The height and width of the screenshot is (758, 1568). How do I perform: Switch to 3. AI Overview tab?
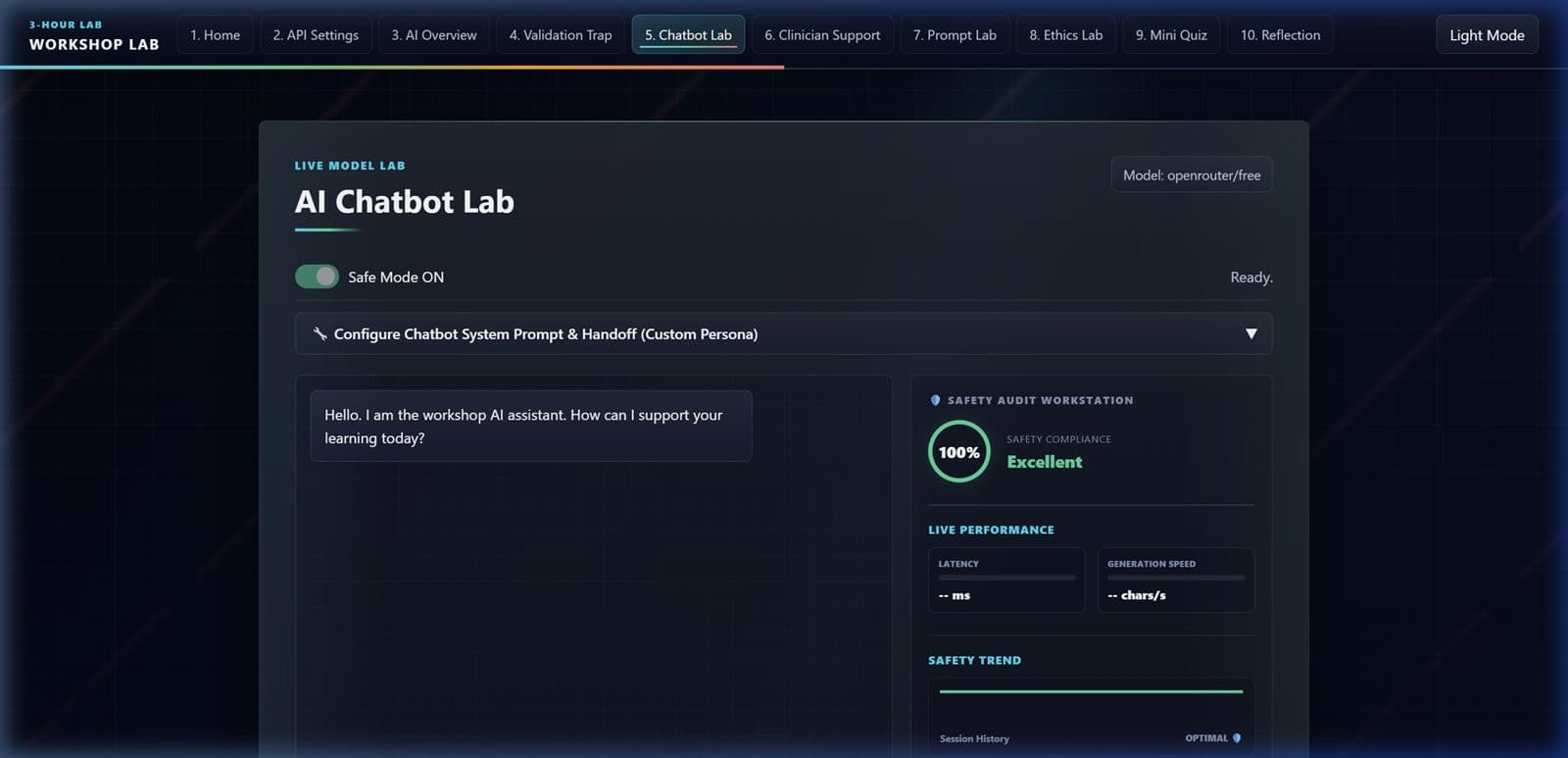click(434, 34)
